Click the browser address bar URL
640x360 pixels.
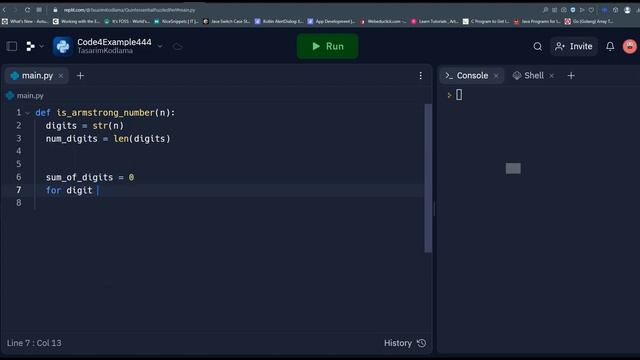[129, 10]
